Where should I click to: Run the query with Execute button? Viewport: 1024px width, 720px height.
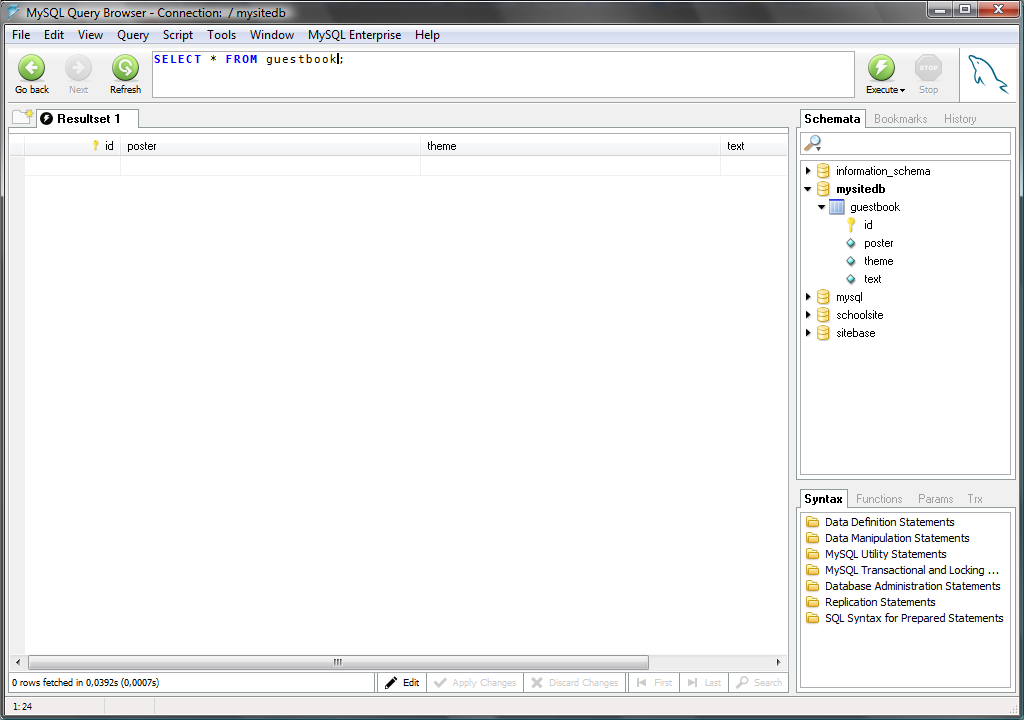[881, 68]
